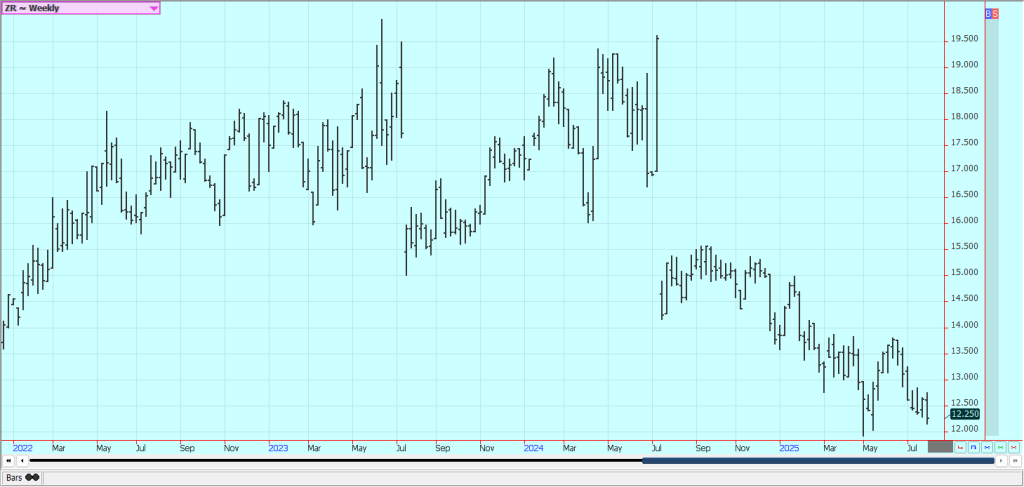Click the 2023 year label on the time axis
Image resolution: width=1024 pixels, height=487 pixels.
click(278, 448)
